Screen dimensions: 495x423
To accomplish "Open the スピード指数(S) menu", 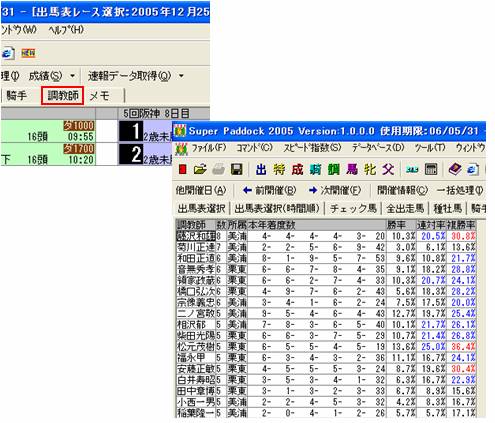I will point(312,147).
